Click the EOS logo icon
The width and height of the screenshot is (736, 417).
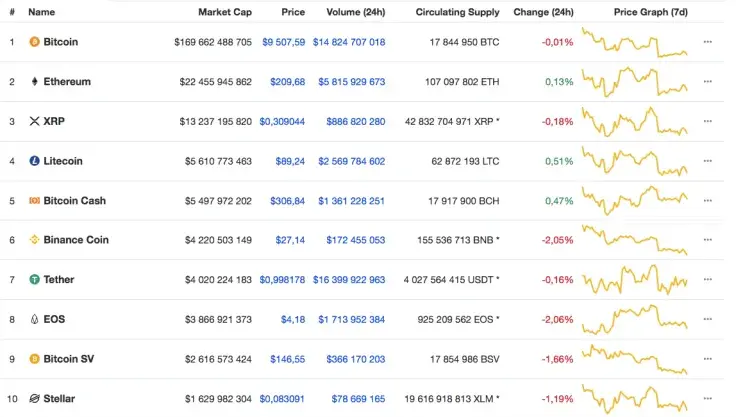click(34, 320)
